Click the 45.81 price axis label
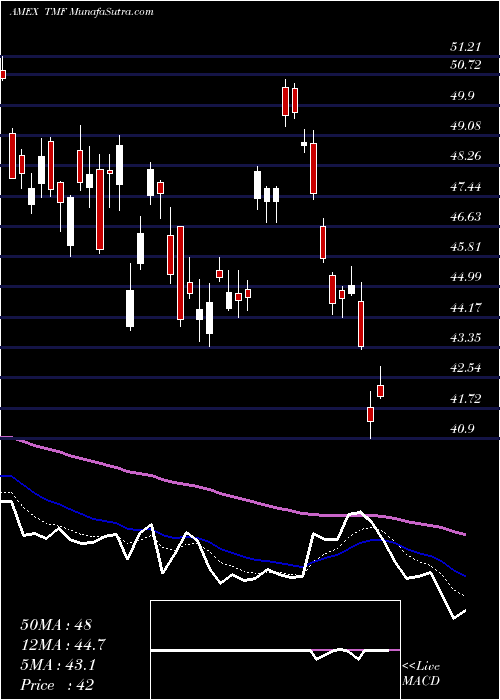The height and width of the screenshot is (700, 500). [x=466, y=246]
